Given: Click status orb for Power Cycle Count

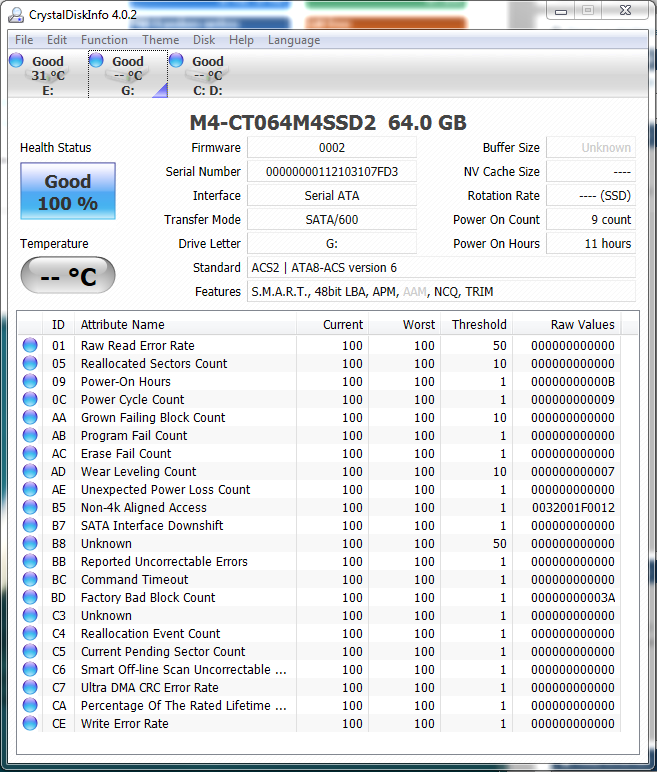Looking at the screenshot, I should 30,399.
